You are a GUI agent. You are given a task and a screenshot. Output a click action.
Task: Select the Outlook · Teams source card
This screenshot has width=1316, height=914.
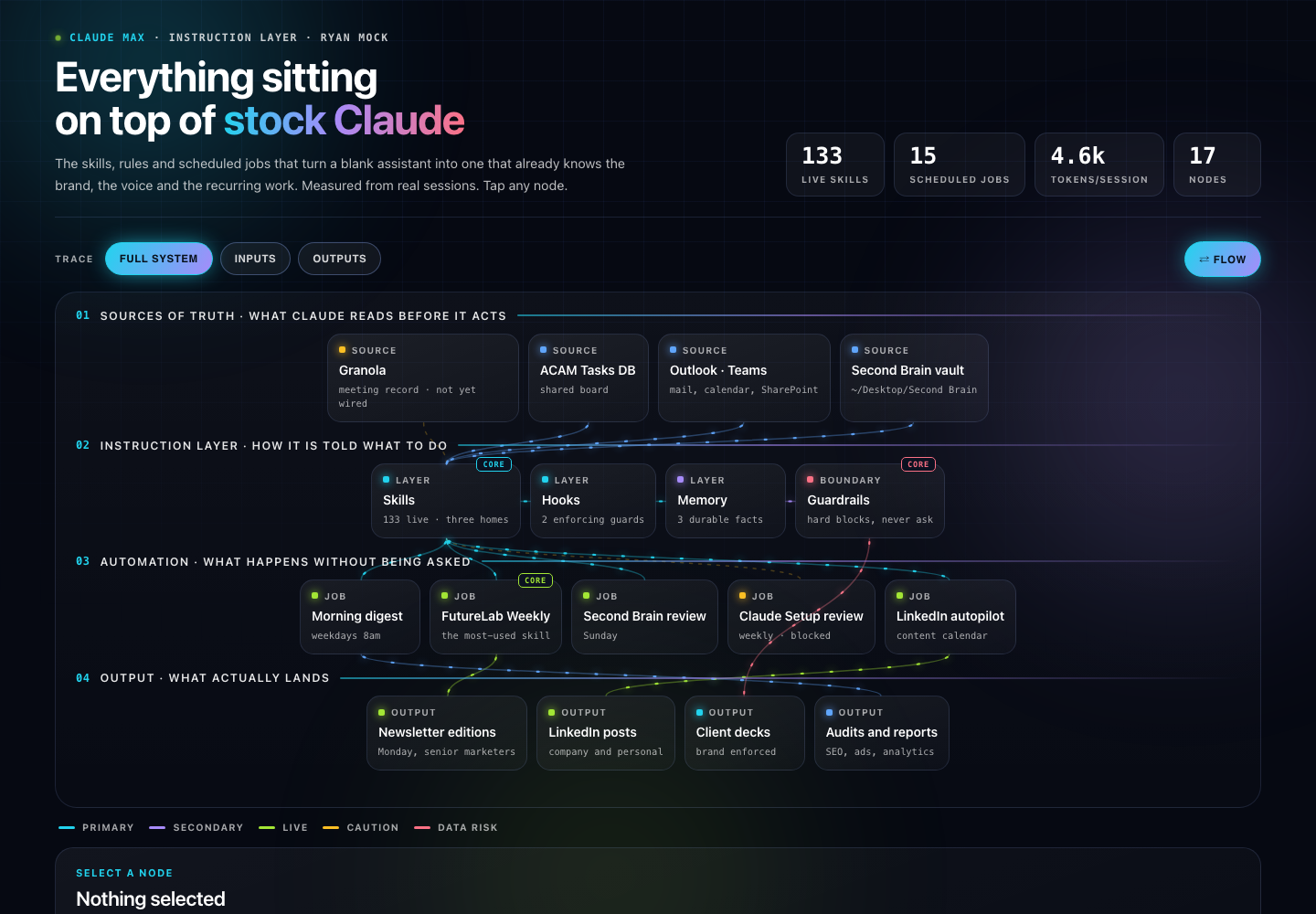744,377
